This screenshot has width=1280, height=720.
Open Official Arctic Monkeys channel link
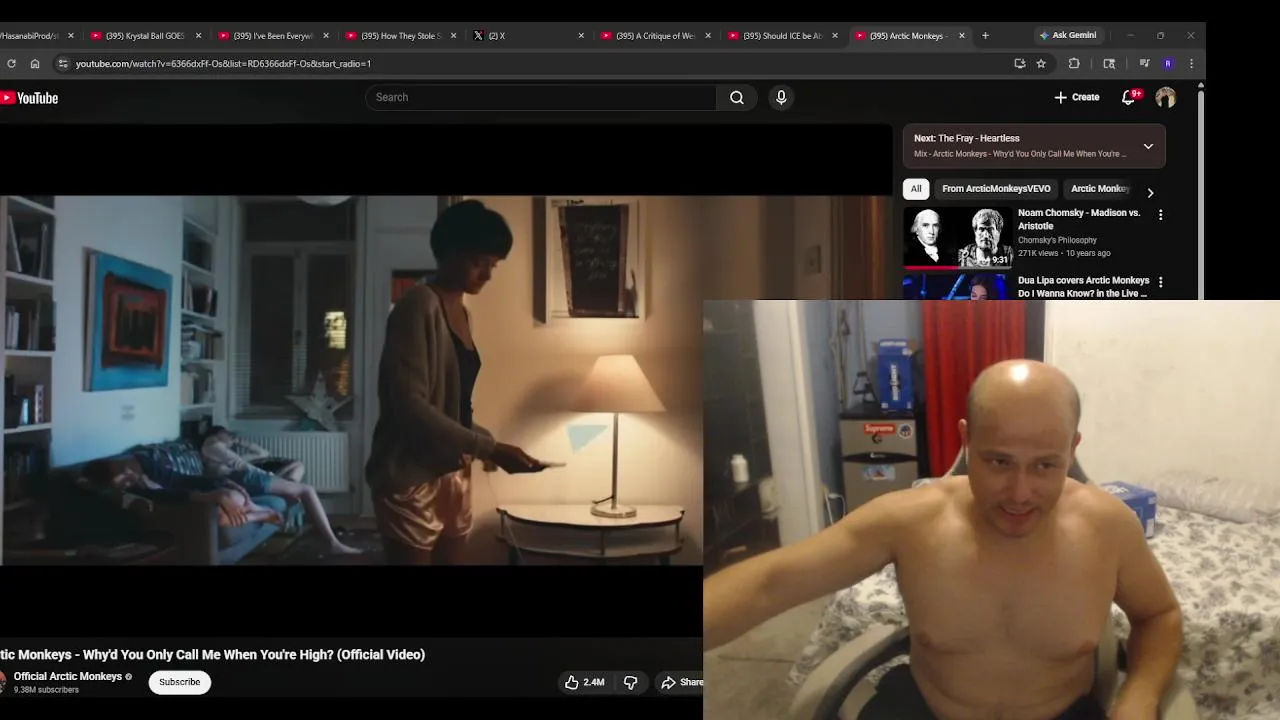[68, 676]
